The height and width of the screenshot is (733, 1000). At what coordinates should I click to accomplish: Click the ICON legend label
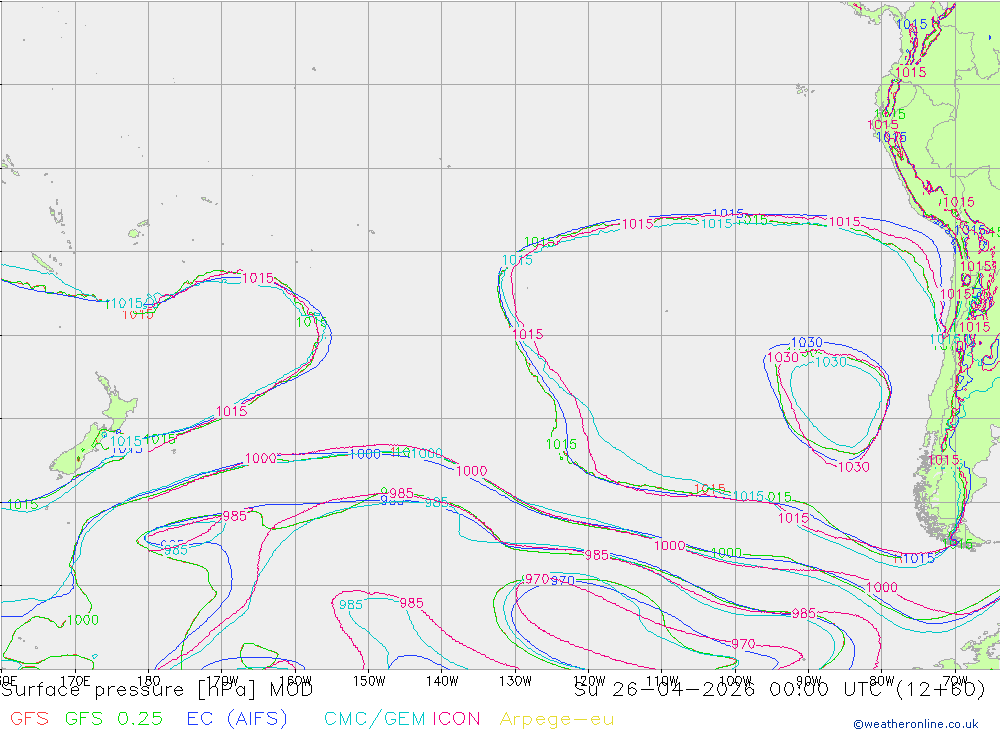click(456, 719)
